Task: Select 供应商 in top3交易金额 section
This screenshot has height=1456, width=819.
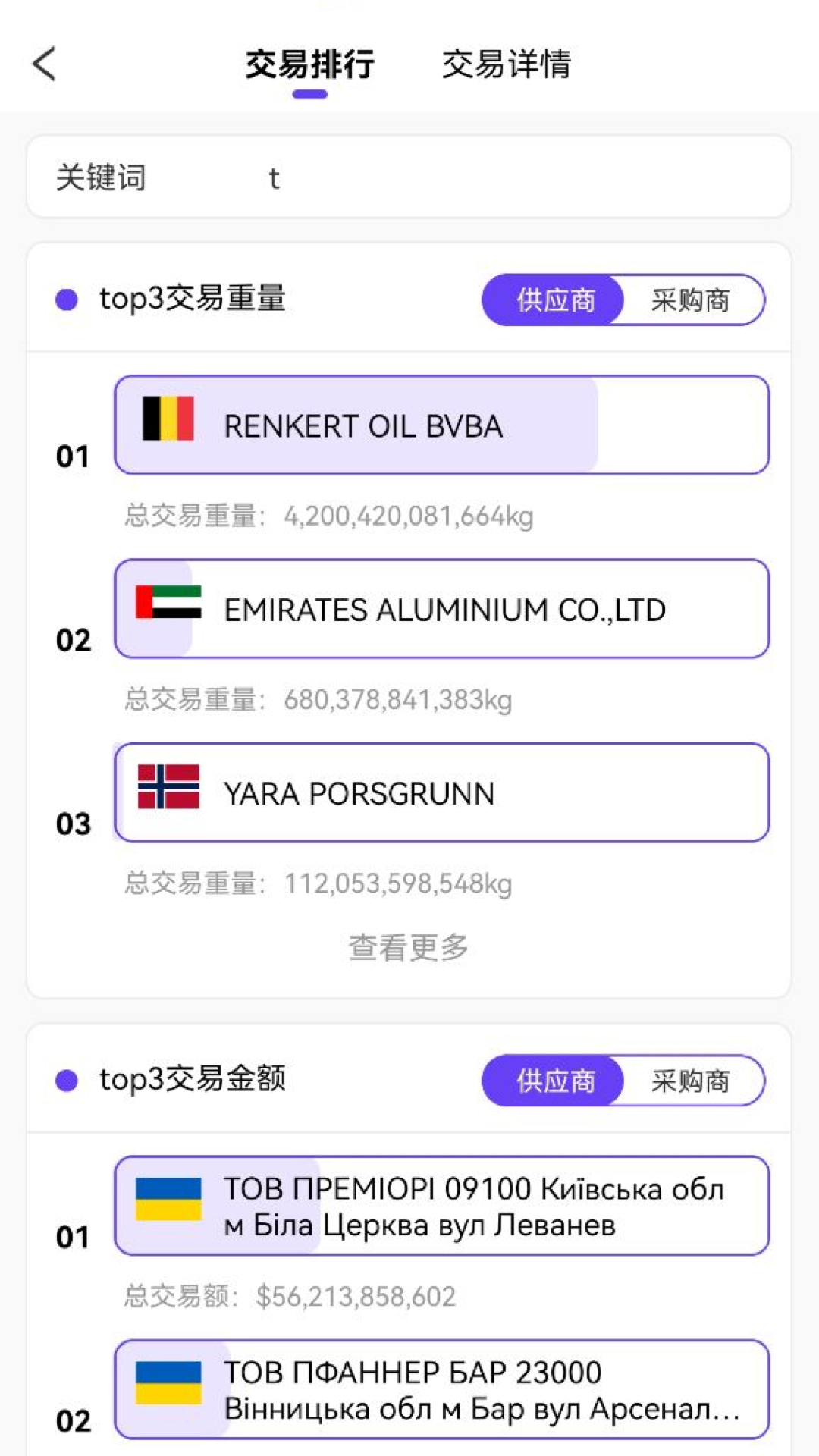Action: pos(555,1081)
